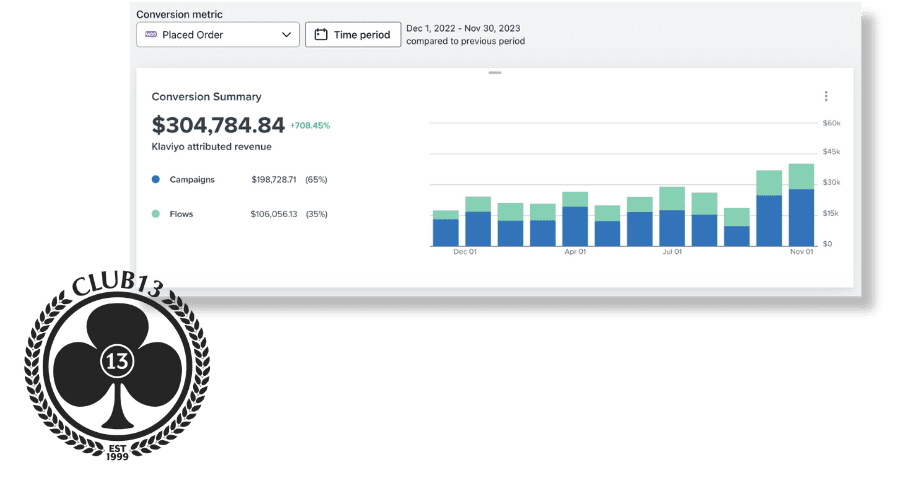This screenshot has height=483, width=912.
Task: Click the $106,056.13 Flows value
Action: pos(274,214)
